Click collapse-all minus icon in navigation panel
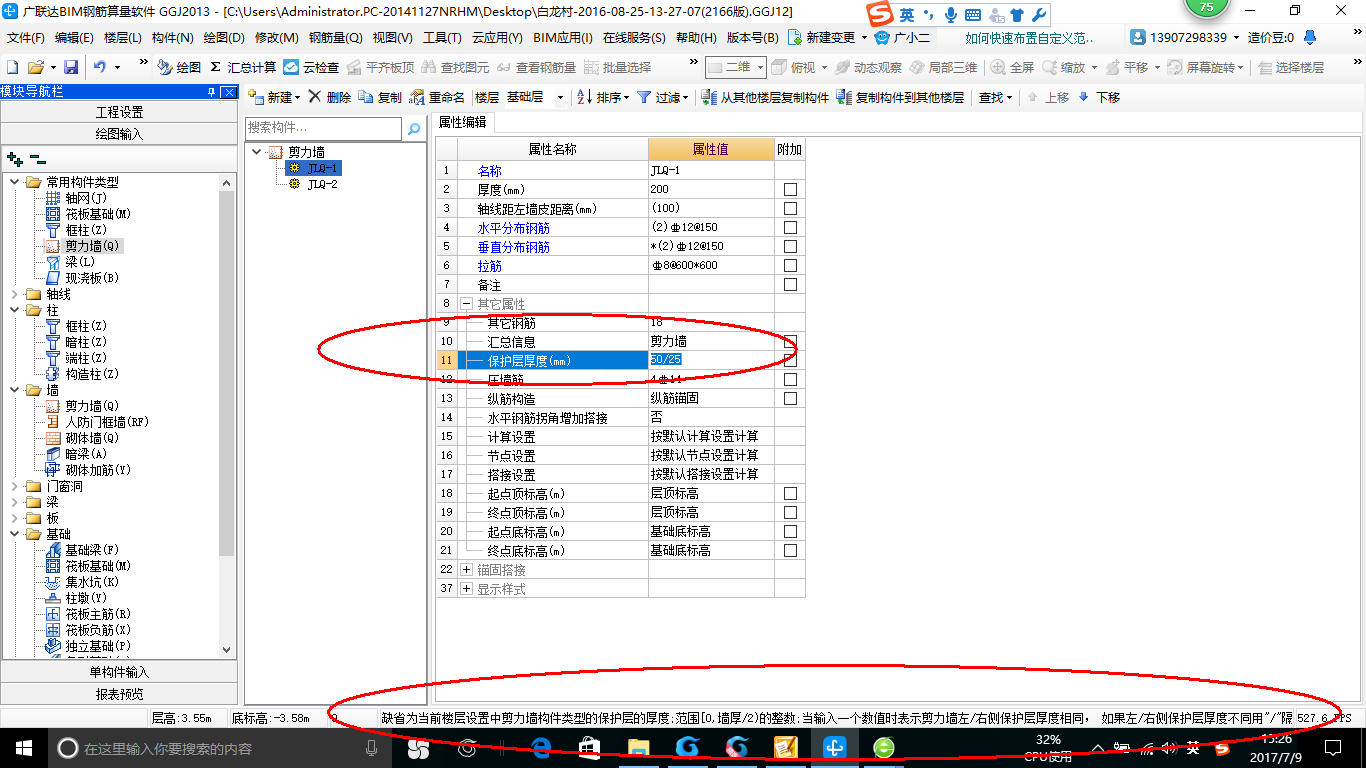Image resolution: width=1366 pixels, height=768 pixels. 38,158
